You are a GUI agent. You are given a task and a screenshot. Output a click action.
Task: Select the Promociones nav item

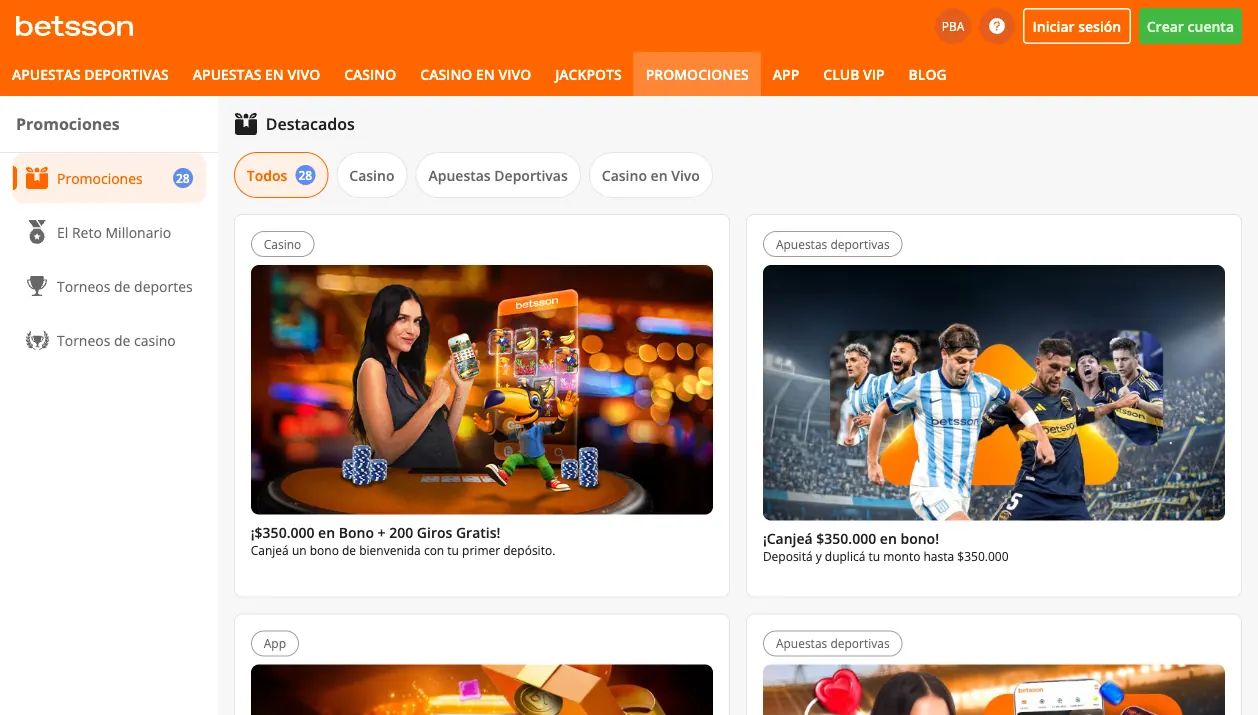coord(697,75)
